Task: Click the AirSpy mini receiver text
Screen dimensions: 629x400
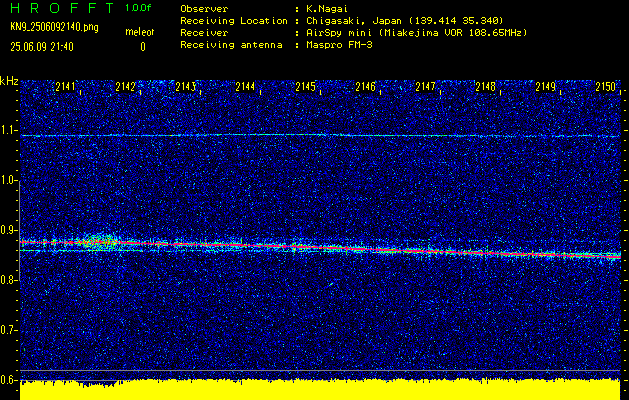Action: 417,32
